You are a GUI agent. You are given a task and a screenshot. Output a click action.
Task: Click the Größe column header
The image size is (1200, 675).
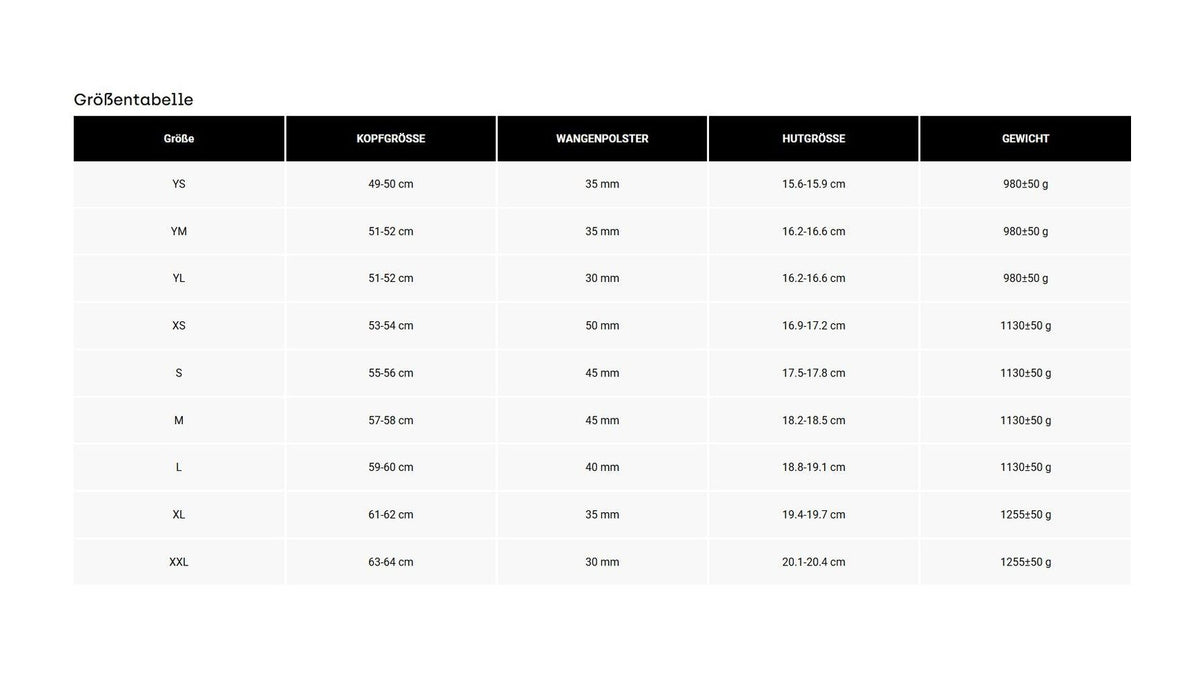click(x=179, y=139)
